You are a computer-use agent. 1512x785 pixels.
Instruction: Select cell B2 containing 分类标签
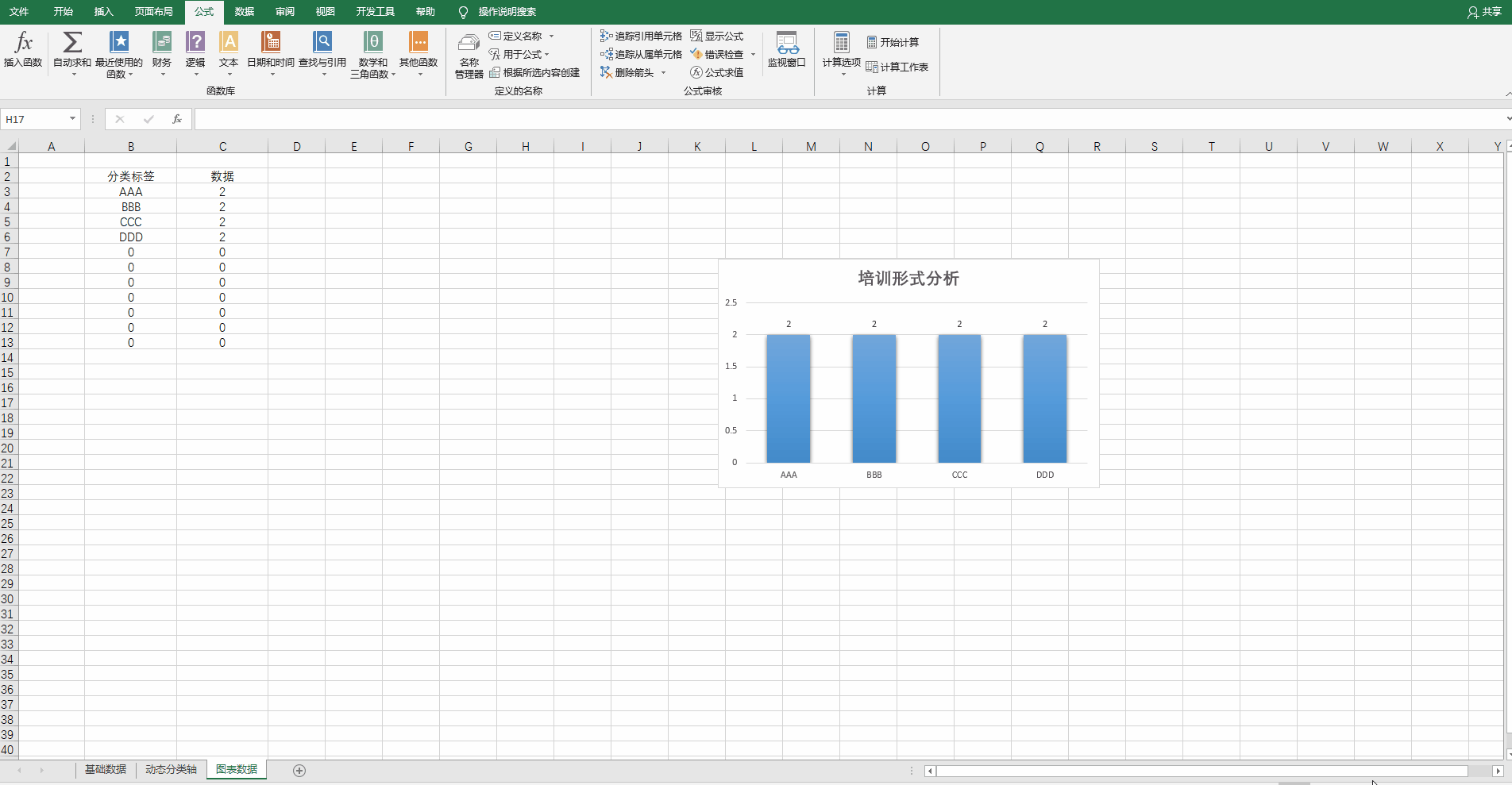click(131, 176)
